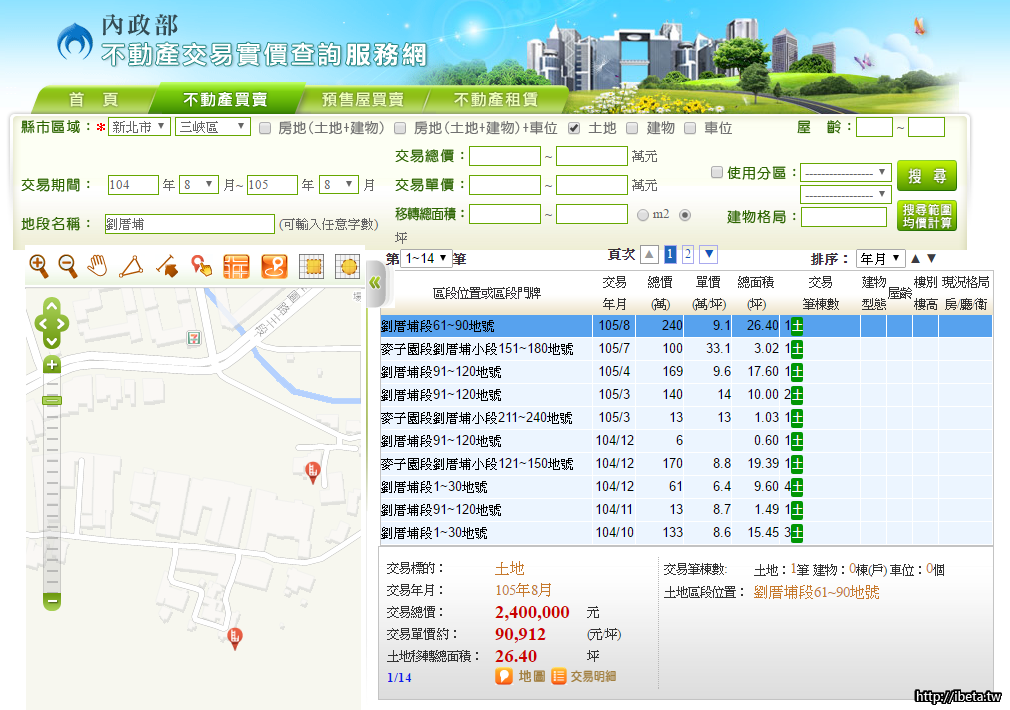This screenshot has height=710, width=1010.
Task: Choose the triangle area measurement tool
Action: pos(131,266)
